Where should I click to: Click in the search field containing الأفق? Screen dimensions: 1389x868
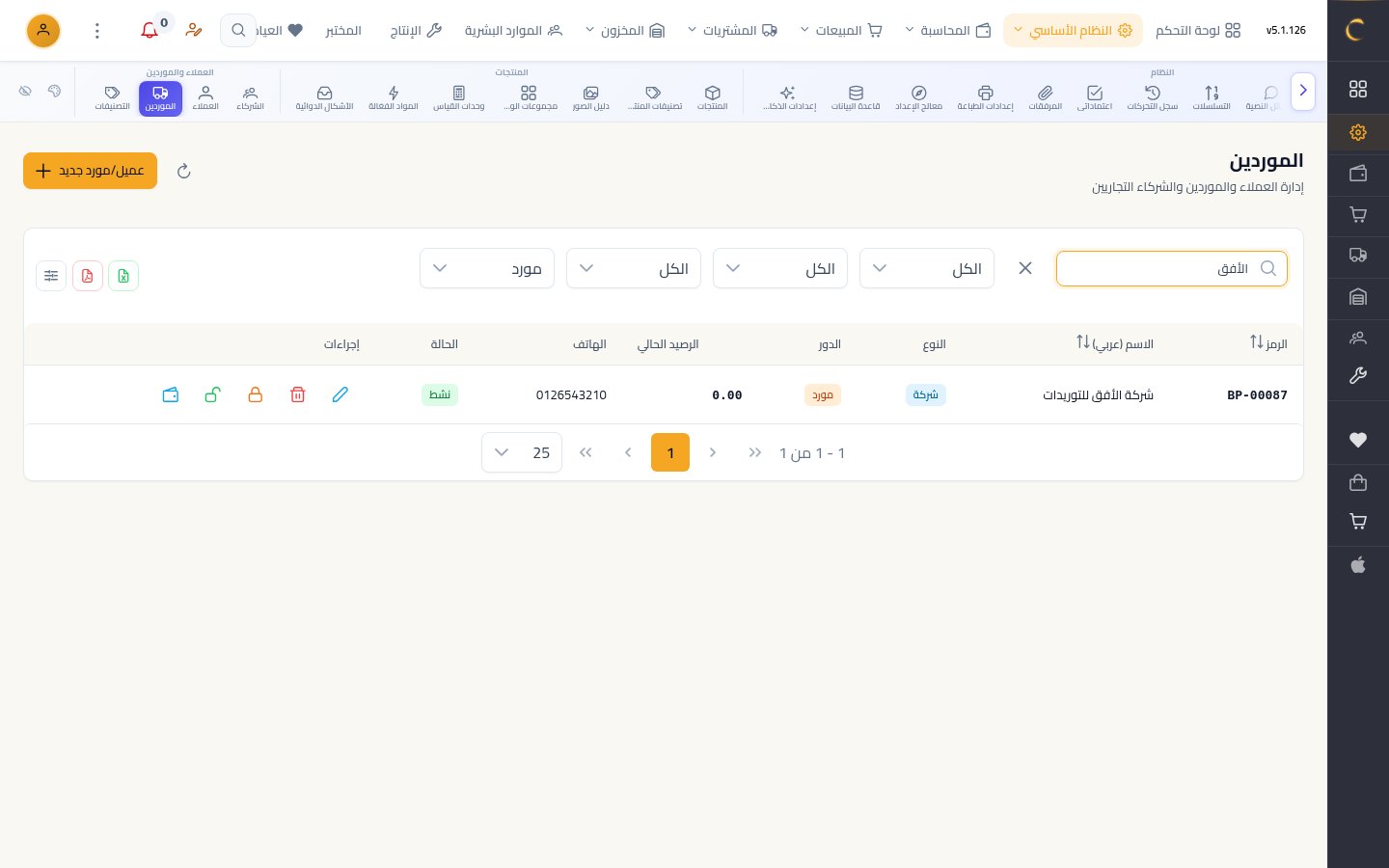(x=1172, y=268)
